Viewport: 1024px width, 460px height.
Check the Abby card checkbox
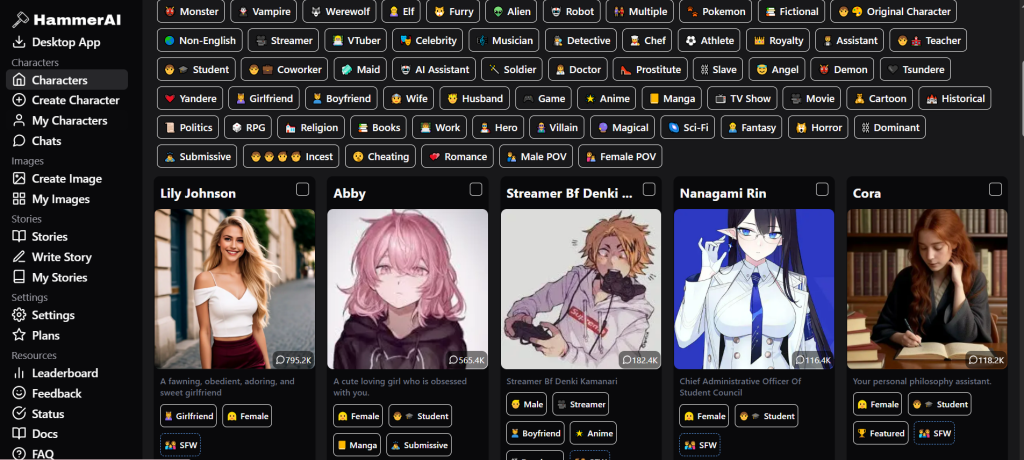[476, 189]
